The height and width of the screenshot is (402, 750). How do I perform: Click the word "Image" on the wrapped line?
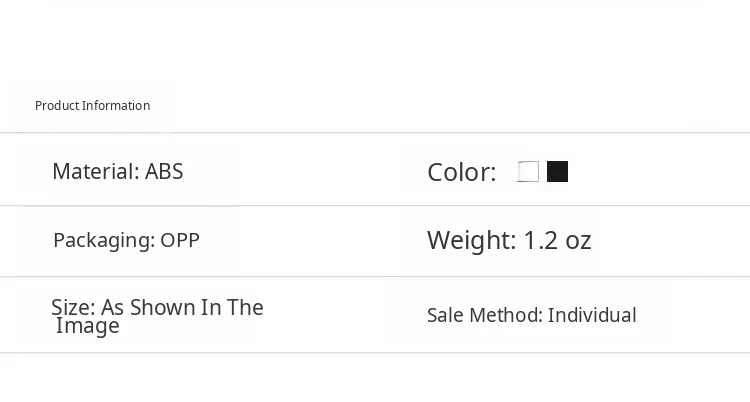point(88,326)
